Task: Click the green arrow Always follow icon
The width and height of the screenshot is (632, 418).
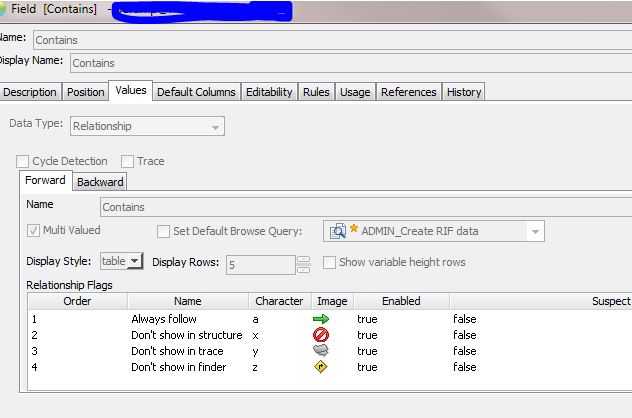Action: pyautogui.click(x=321, y=319)
